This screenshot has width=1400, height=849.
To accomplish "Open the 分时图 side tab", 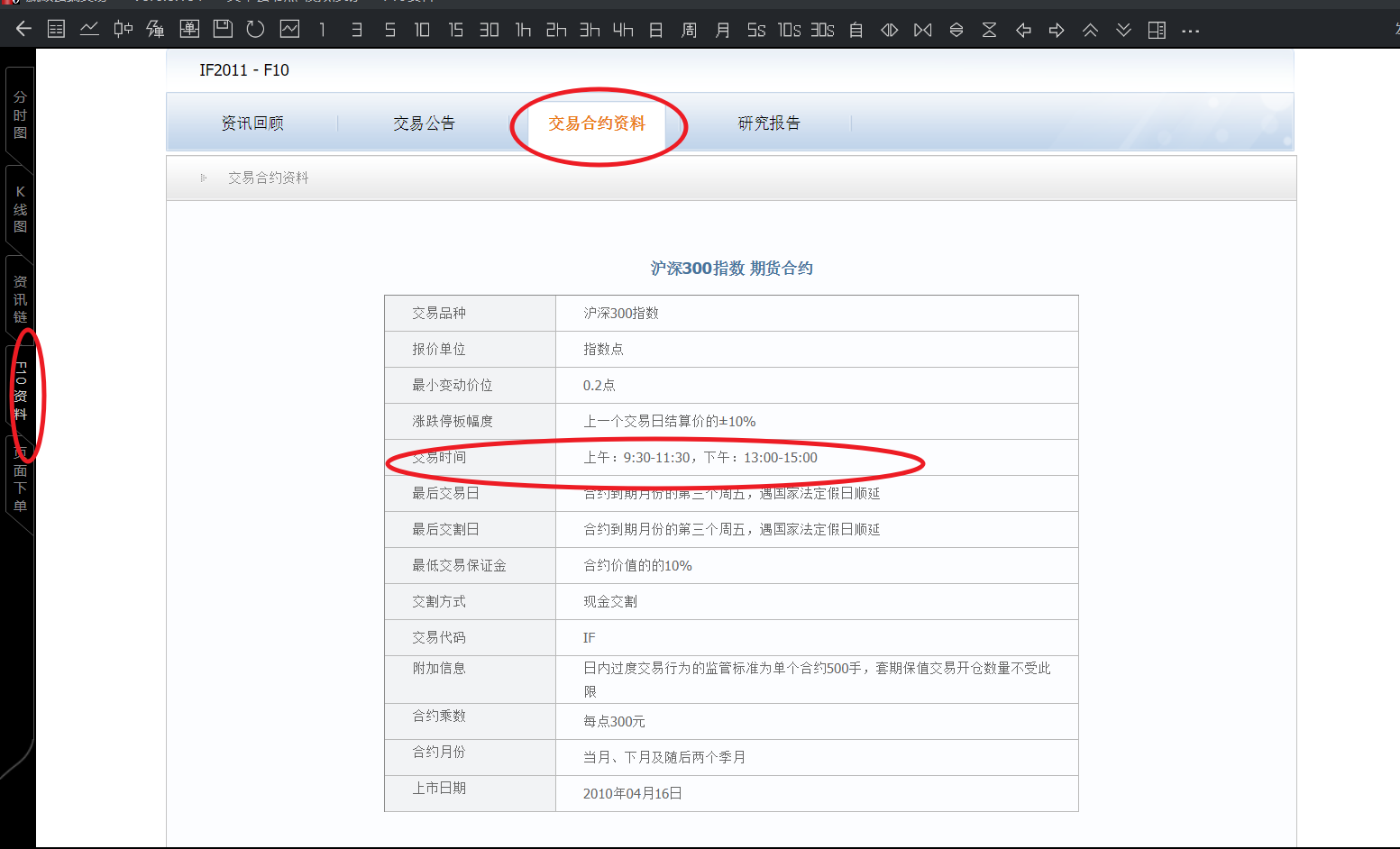I will [x=20, y=114].
